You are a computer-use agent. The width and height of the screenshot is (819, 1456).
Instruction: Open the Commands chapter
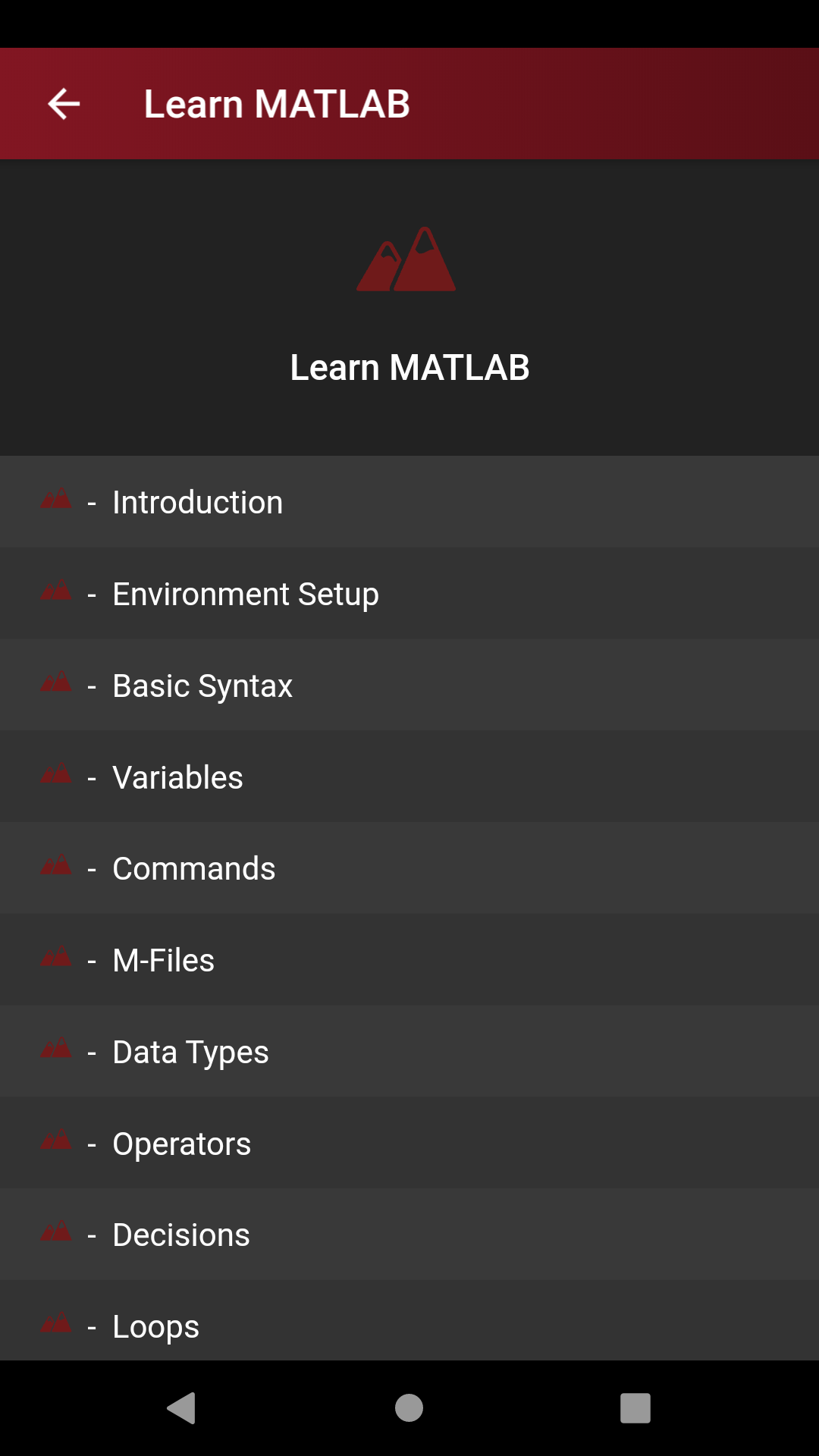[193, 869]
